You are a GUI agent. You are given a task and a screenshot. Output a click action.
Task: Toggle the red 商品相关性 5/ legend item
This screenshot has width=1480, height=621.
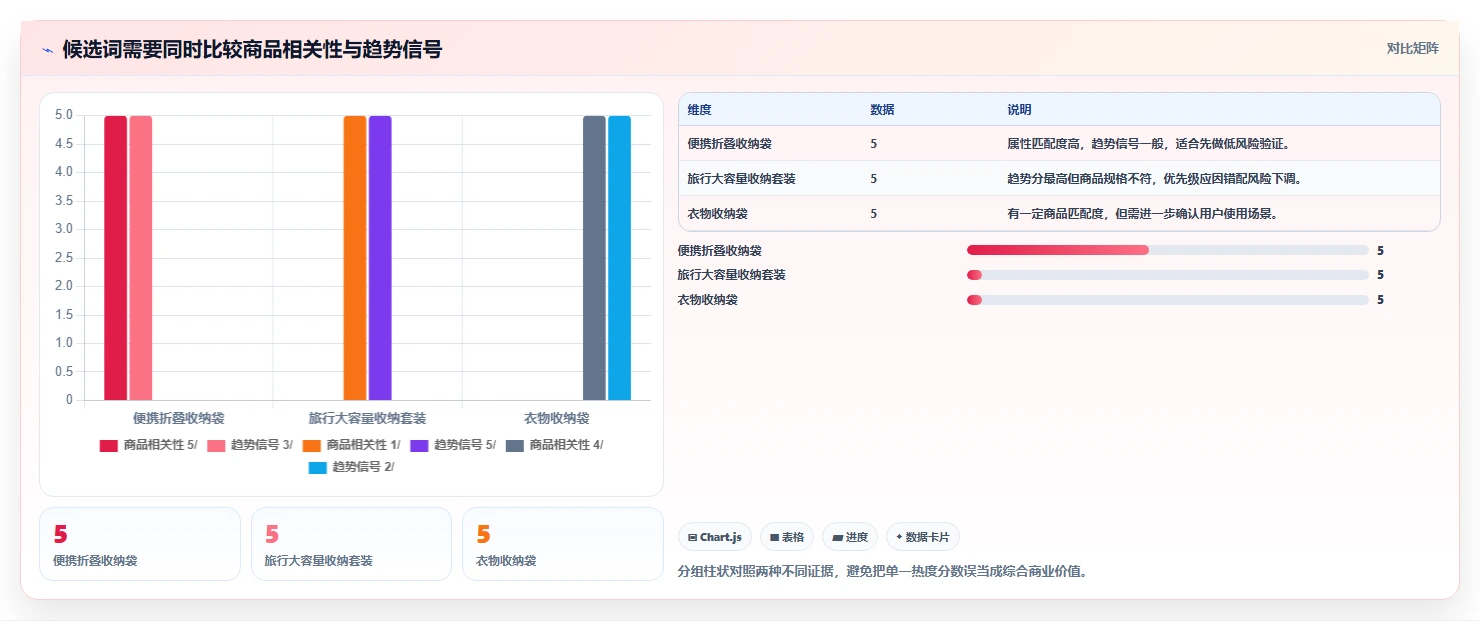tap(148, 445)
